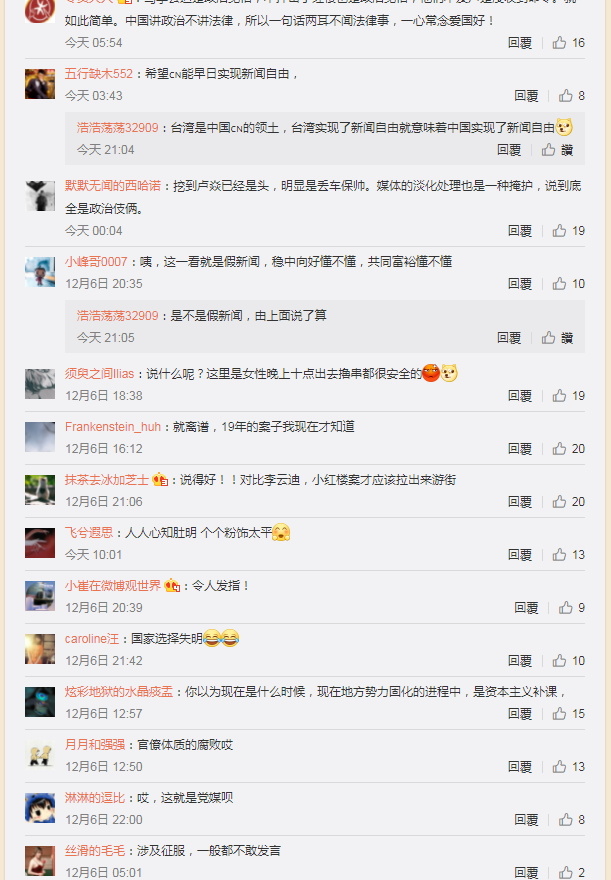611x880 pixels.
Task: Open 五行缺木552's profile avatar
Action: click(40, 84)
